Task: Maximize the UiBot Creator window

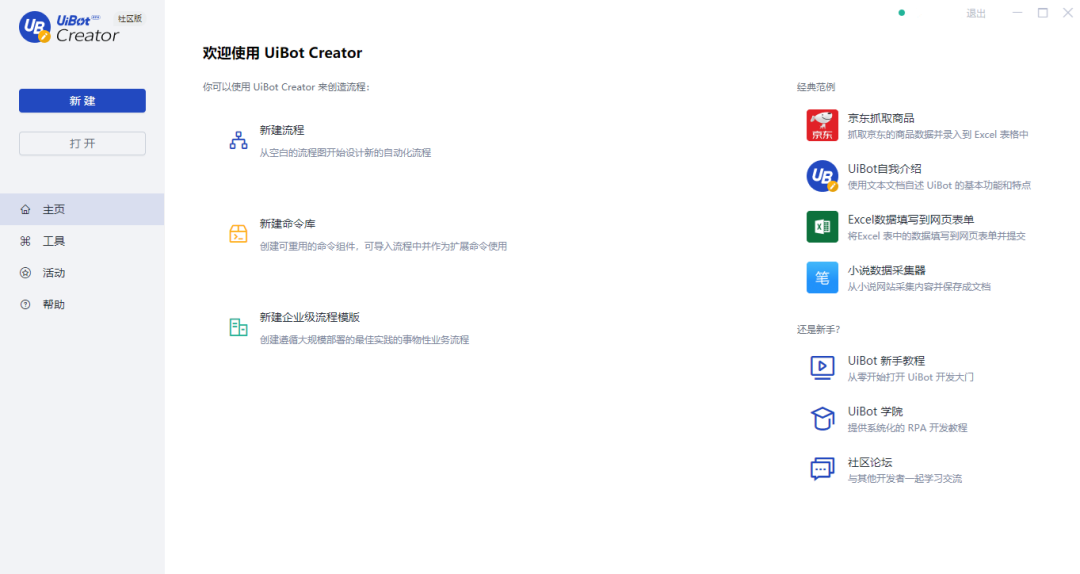Action: tap(1043, 12)
